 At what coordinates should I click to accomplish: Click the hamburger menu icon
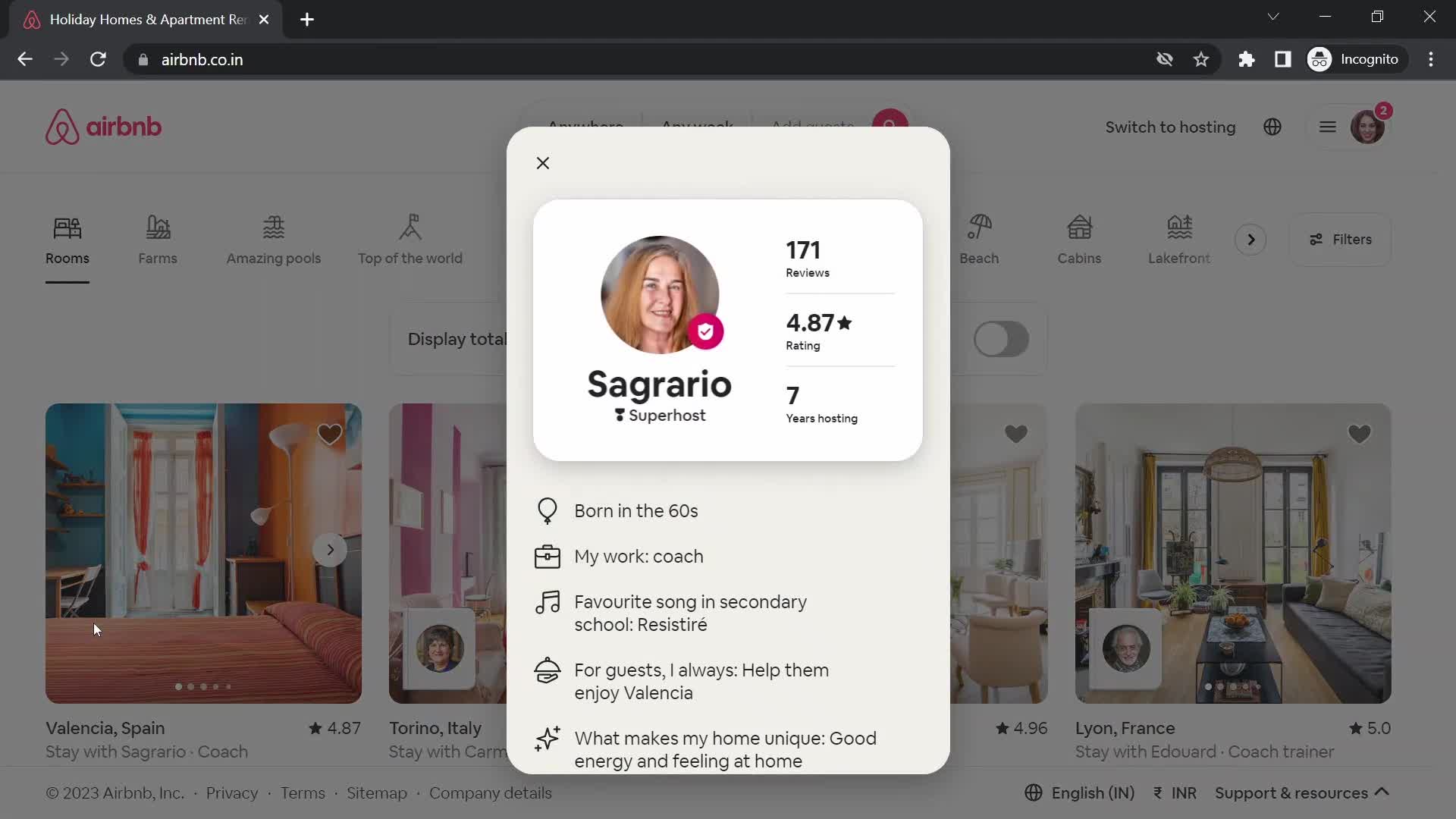click(1326, 127)
